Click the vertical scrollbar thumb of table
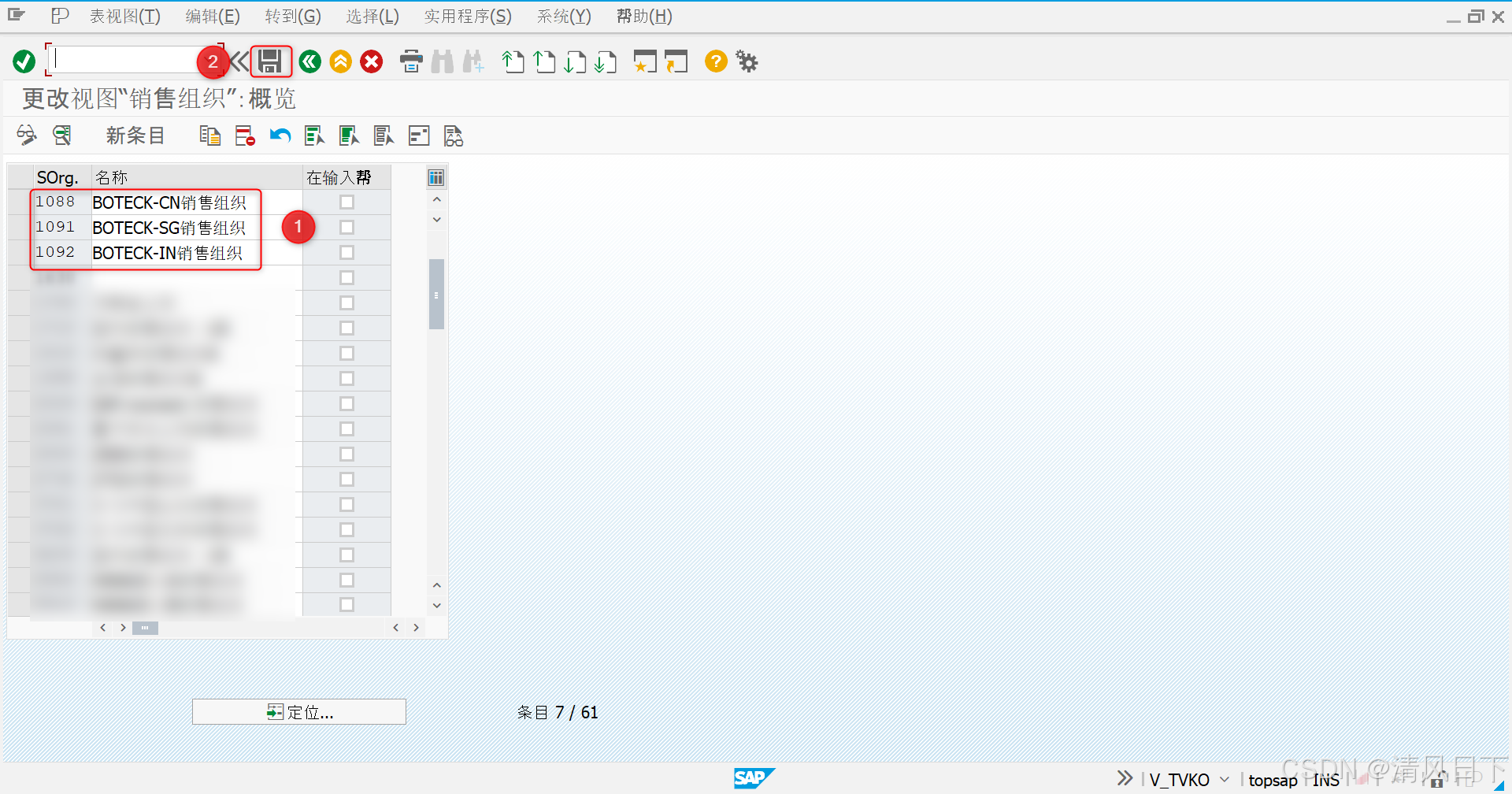This screenshot has width=1512, height=794. click(436, 294)
